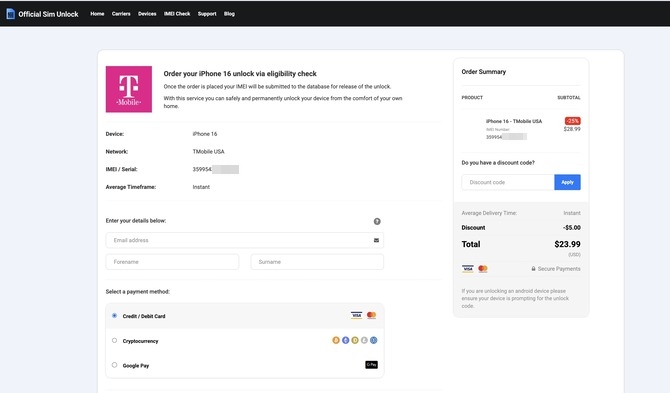Click the Official Sim Unlock logo icon
Screen dimensions: 670x393
[10, 14]
